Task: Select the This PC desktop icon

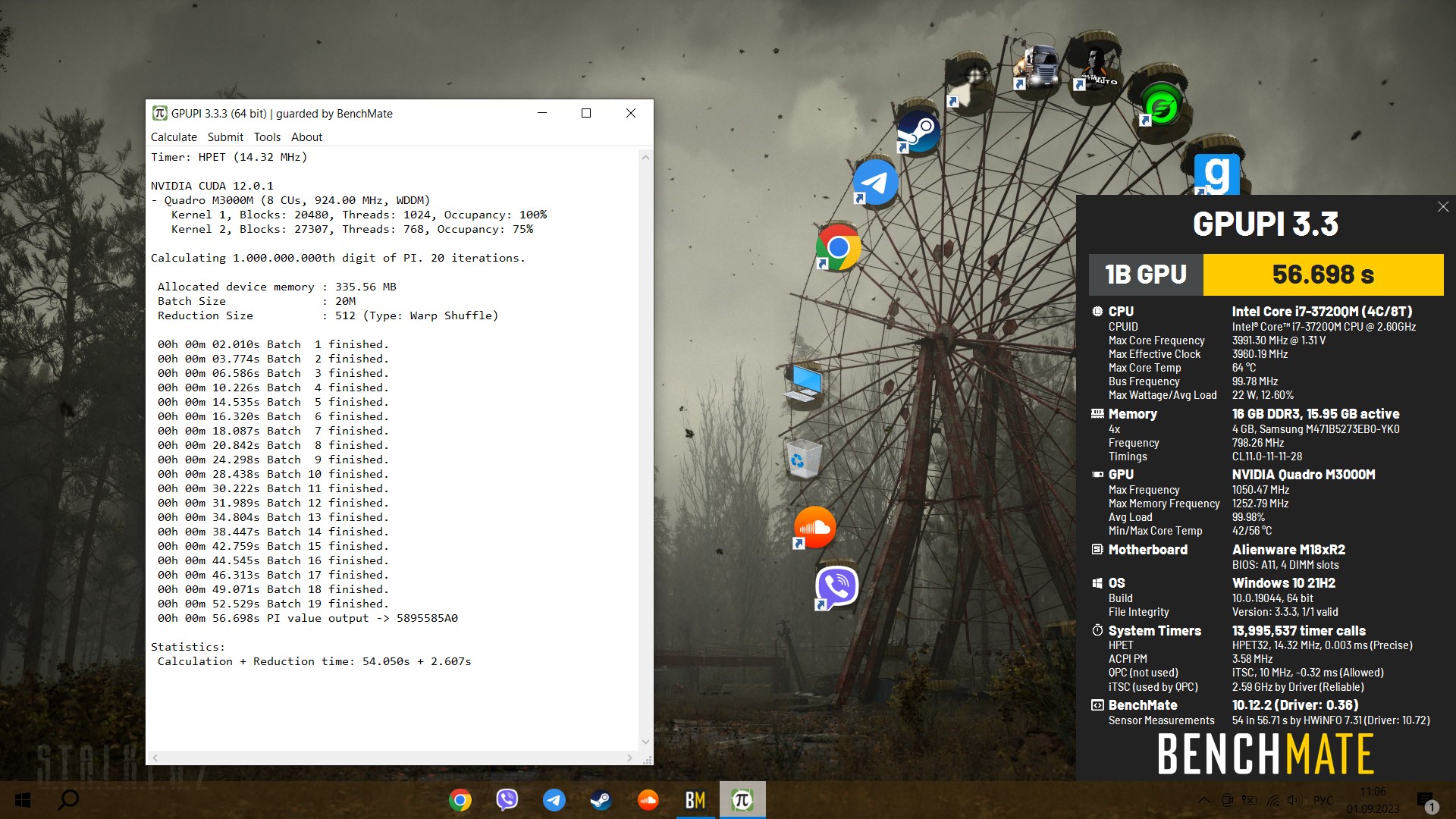Action: pyautogui.click(x=804, y=384)
